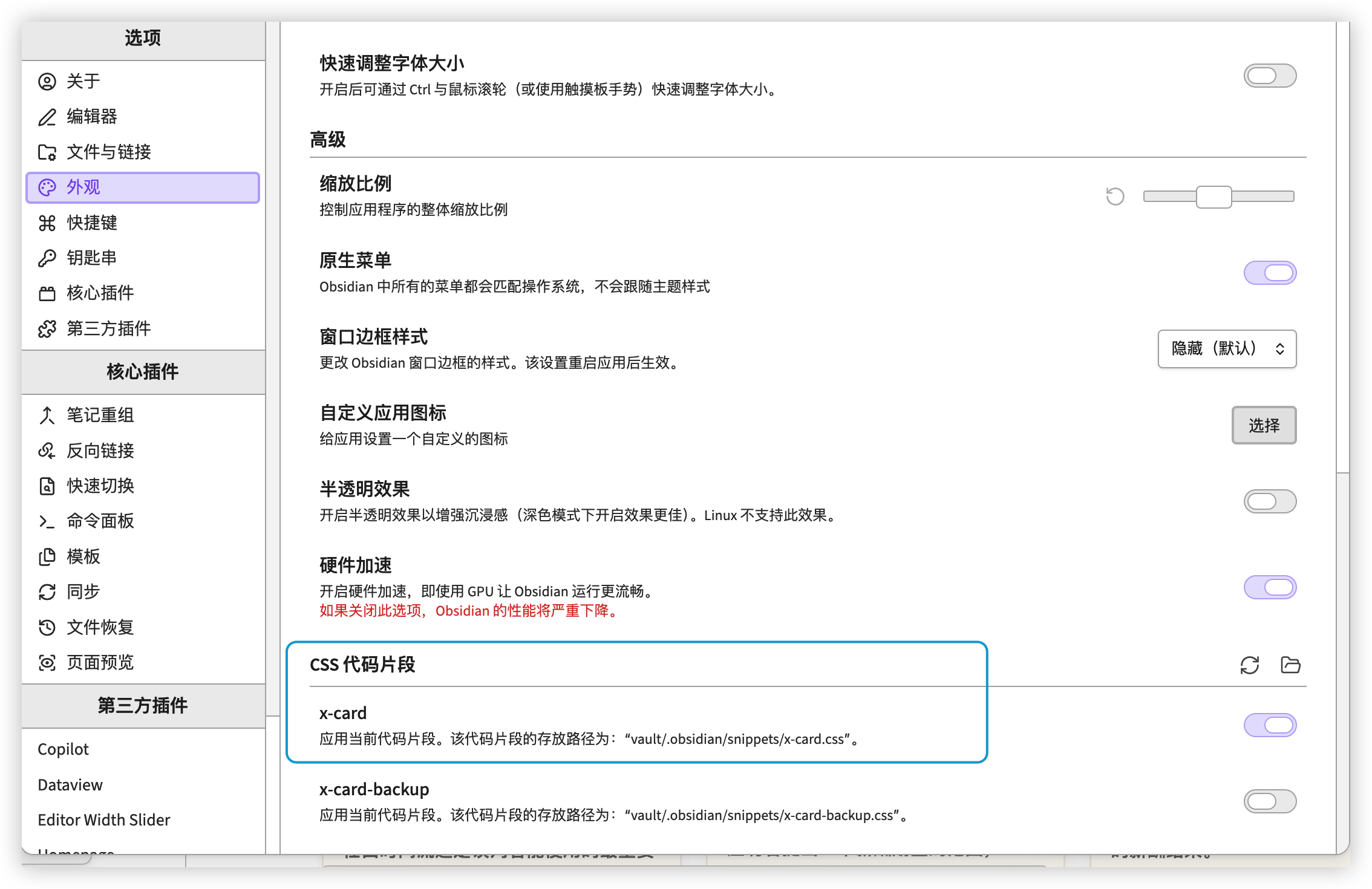1372x889 pixels.
Task: Switch to 文件与链接 settings tab
Action: [x=109, y=152]
